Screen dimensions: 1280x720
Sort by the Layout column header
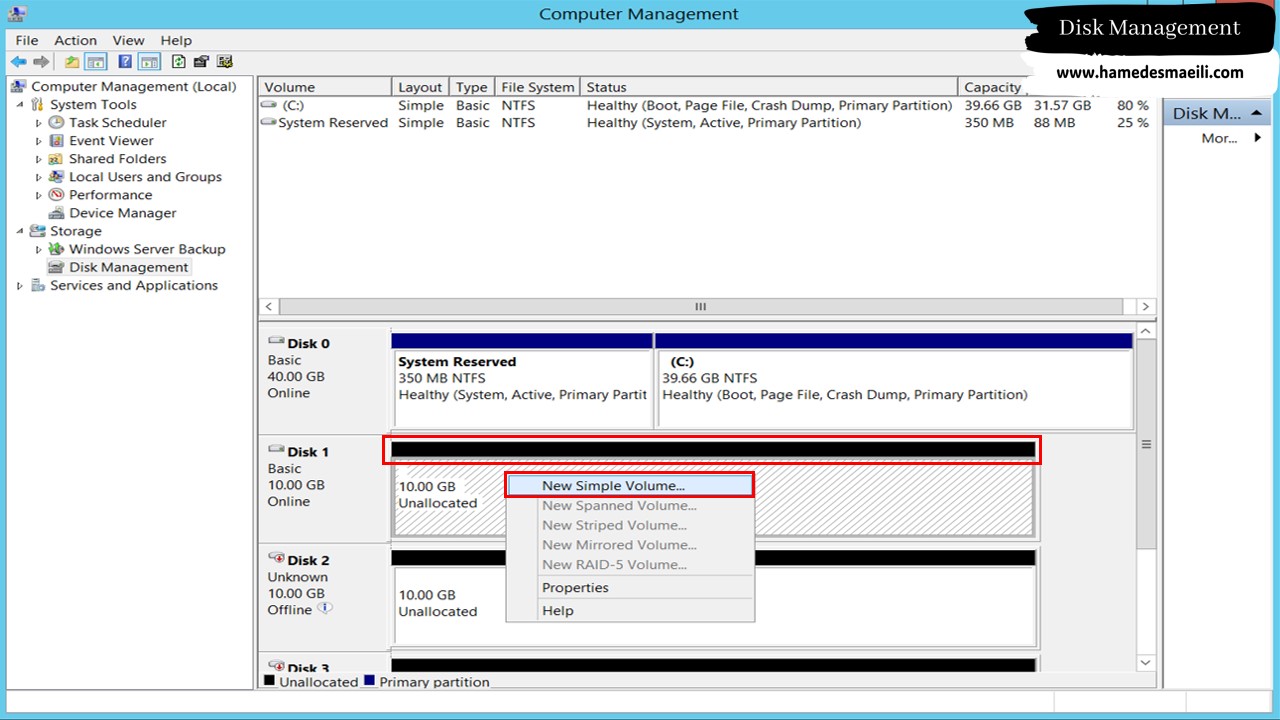tap(420, 87)
